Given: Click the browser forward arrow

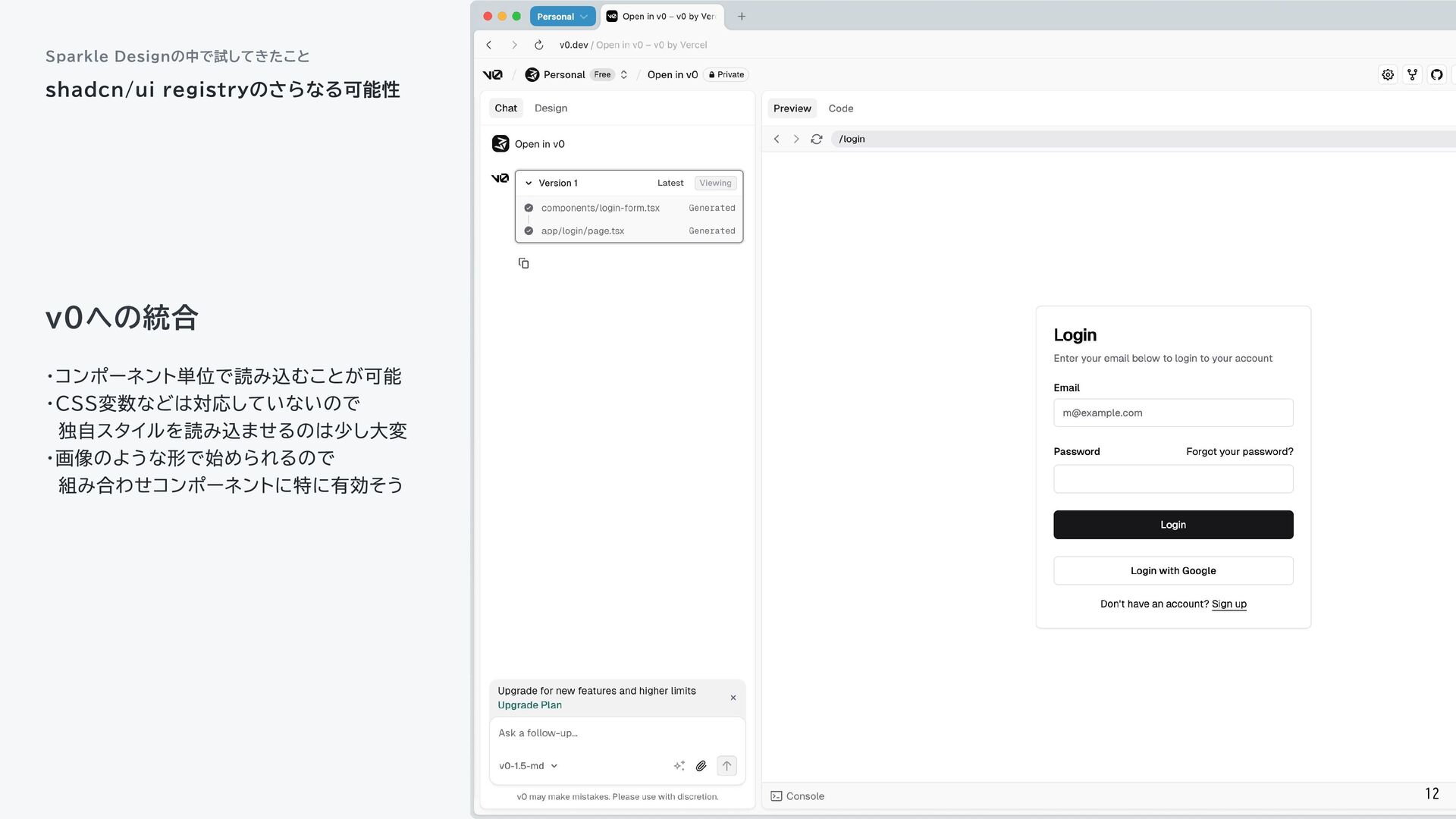Looking at the screenshot, I should click(x=514, y=45).
